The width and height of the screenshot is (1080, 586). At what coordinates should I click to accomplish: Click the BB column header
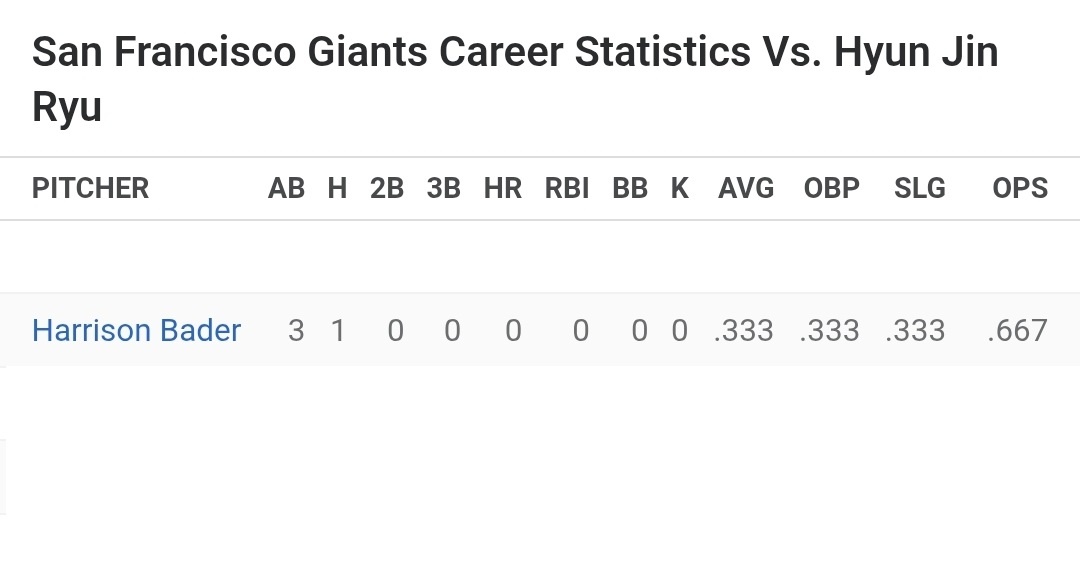[630, 188]
